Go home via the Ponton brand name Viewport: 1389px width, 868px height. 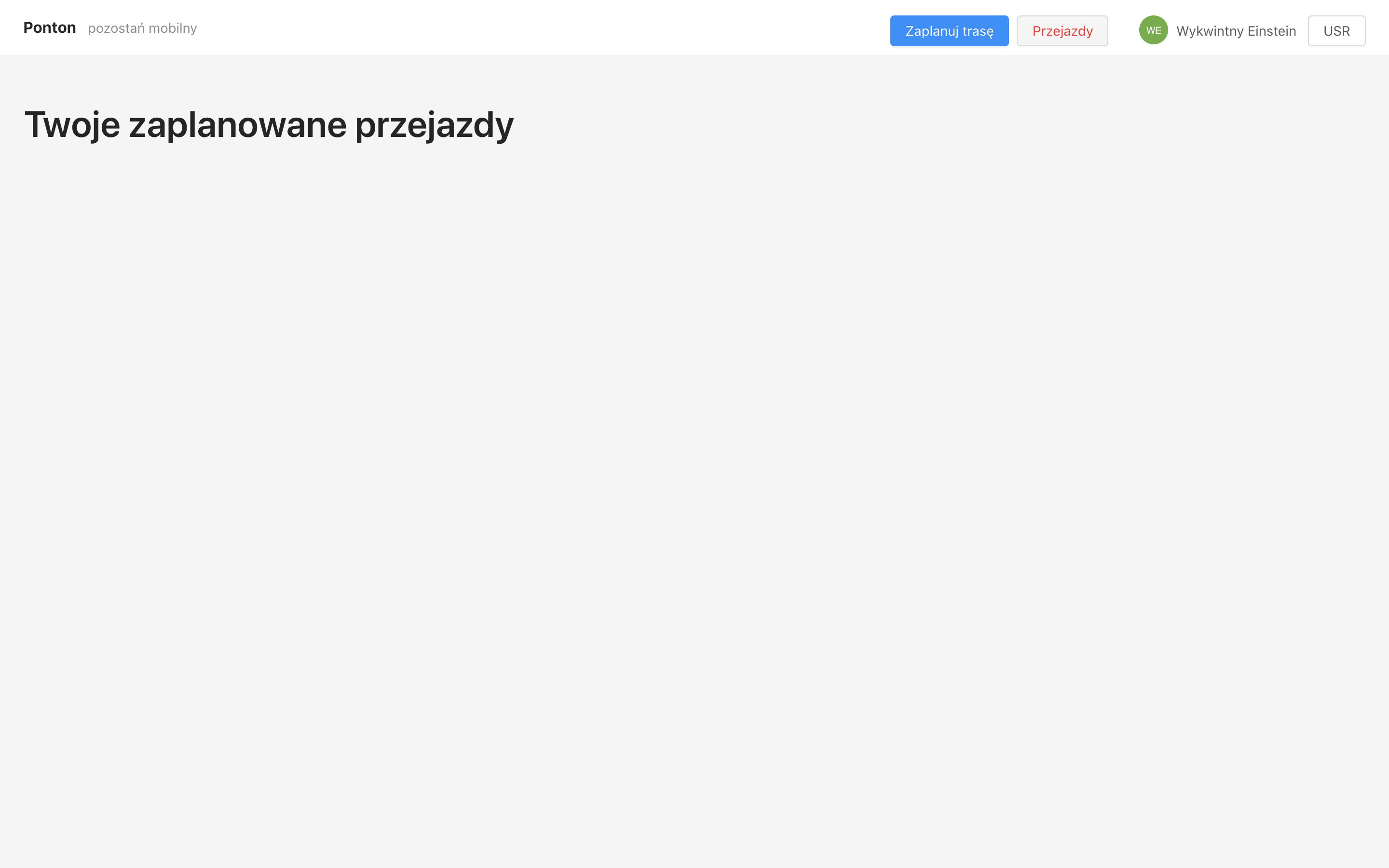[49, 27]
